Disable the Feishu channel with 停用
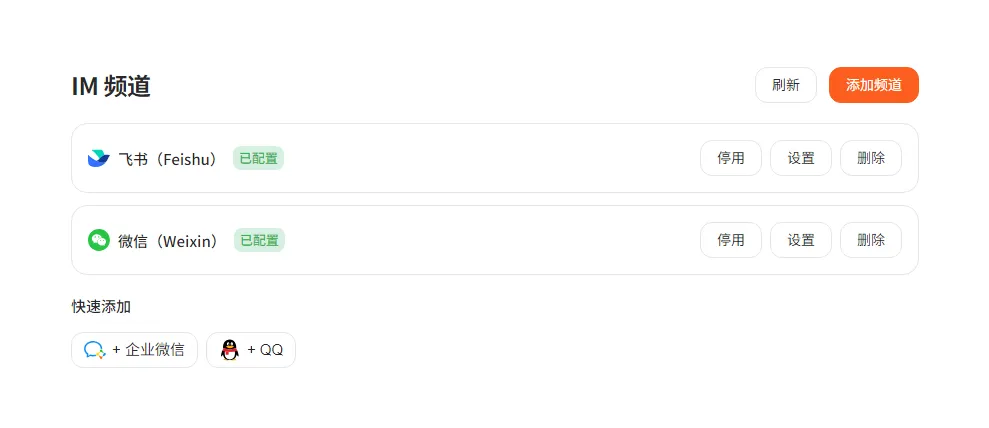Image resolution: width=989 pixels, height=428 pixels. coord(730,158)
